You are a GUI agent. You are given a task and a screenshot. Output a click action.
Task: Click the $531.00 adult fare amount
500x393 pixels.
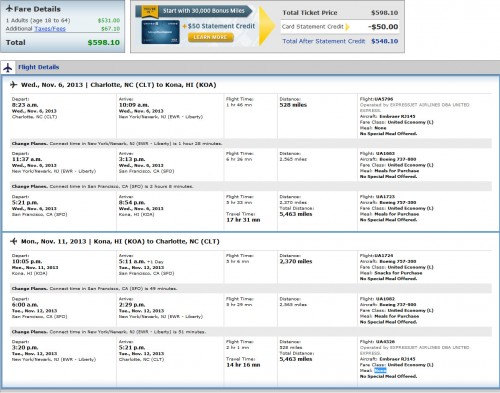point(109,20)
